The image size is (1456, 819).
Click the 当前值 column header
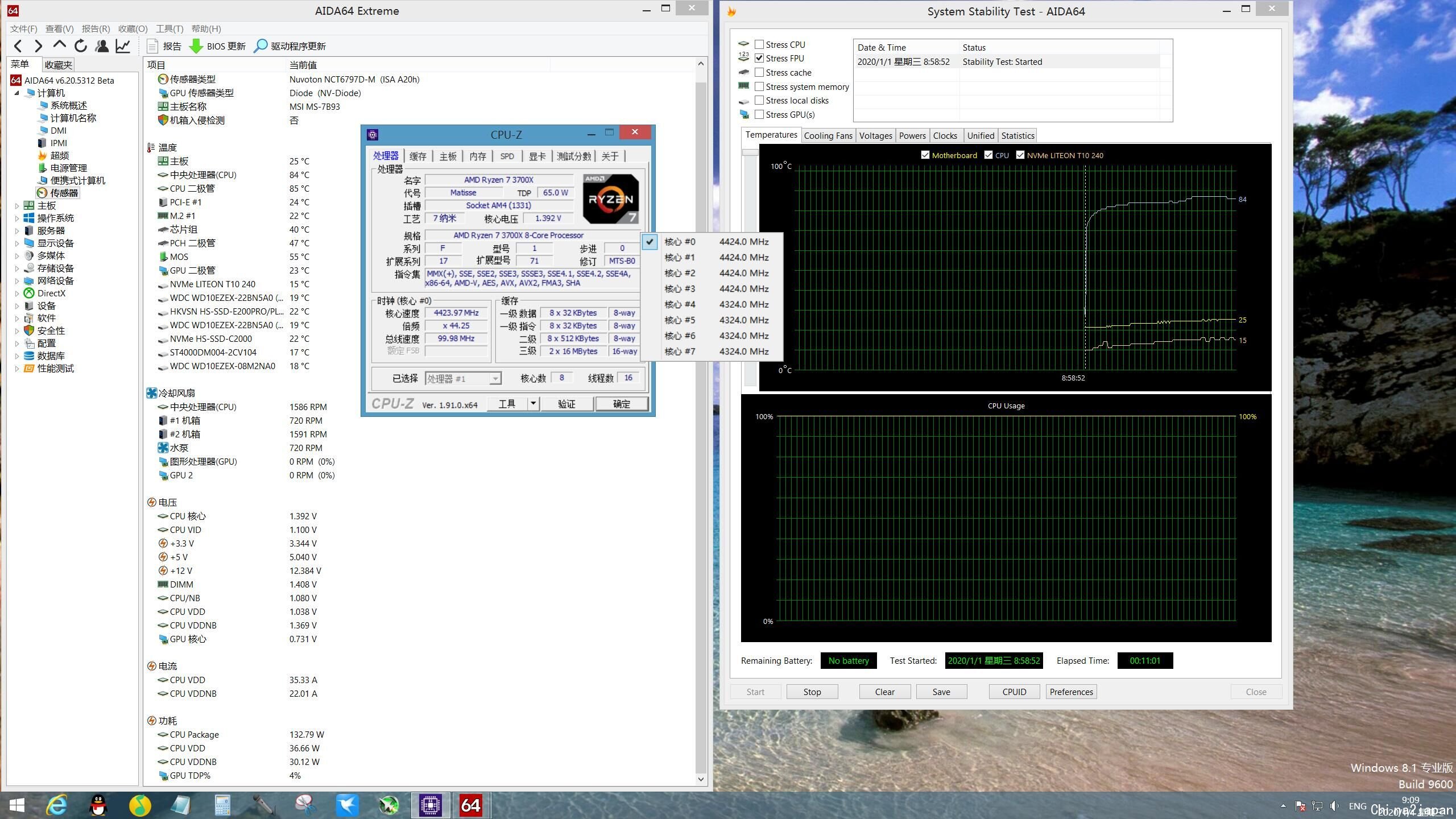click(418, 65)
